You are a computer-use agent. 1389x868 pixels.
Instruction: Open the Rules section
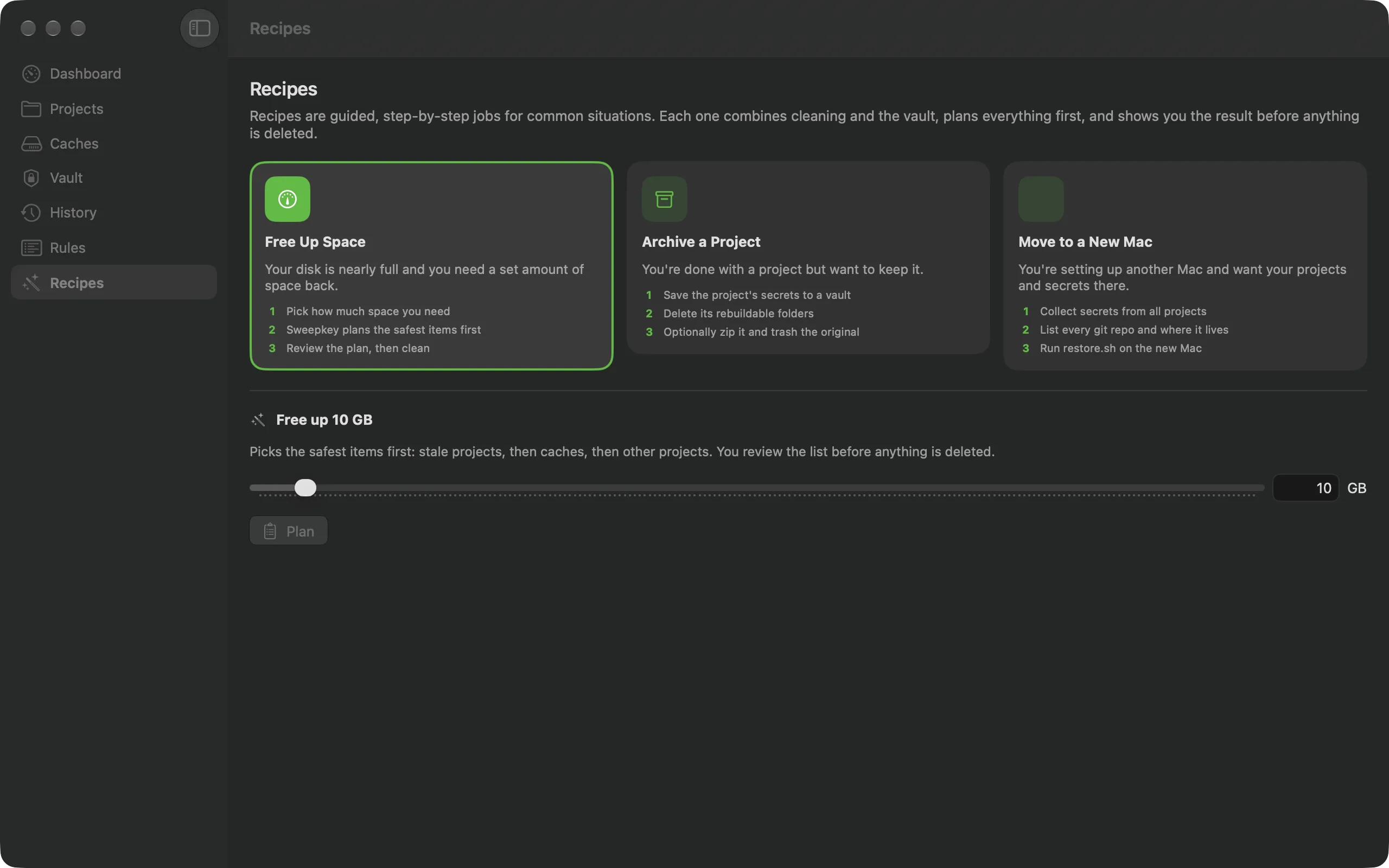point(113,248)
